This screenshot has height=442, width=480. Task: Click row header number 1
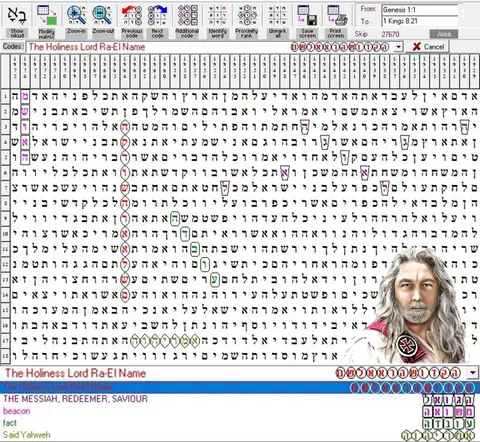tap(5, 97)
